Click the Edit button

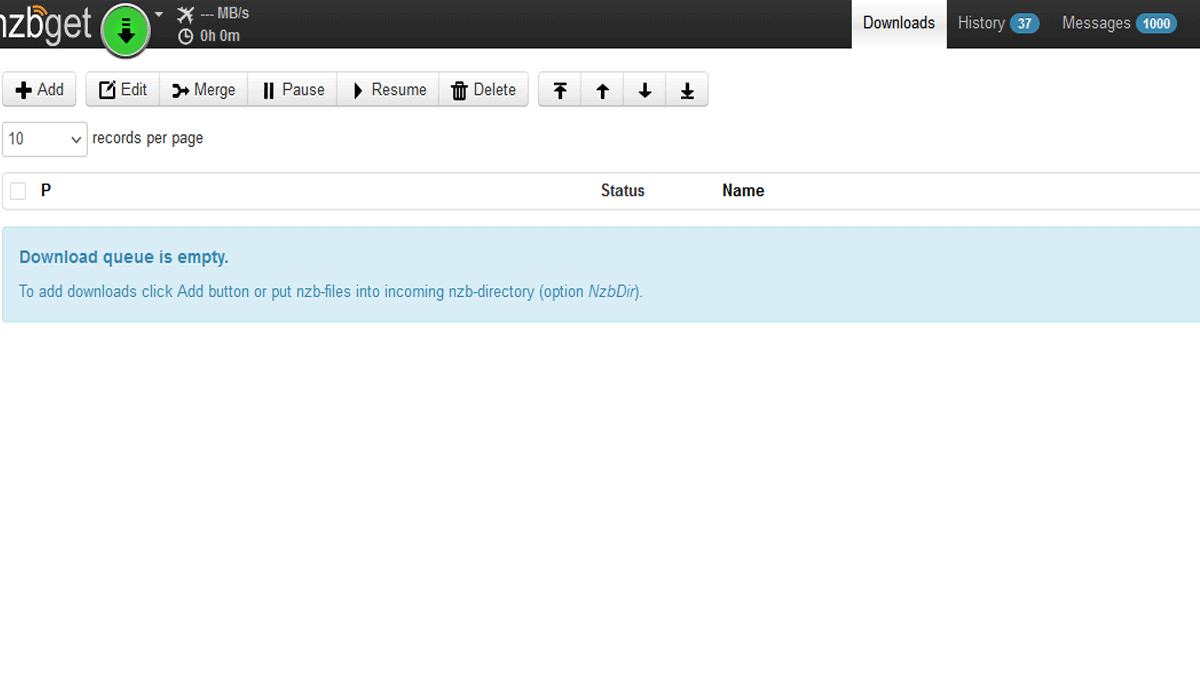click(123, 90)
